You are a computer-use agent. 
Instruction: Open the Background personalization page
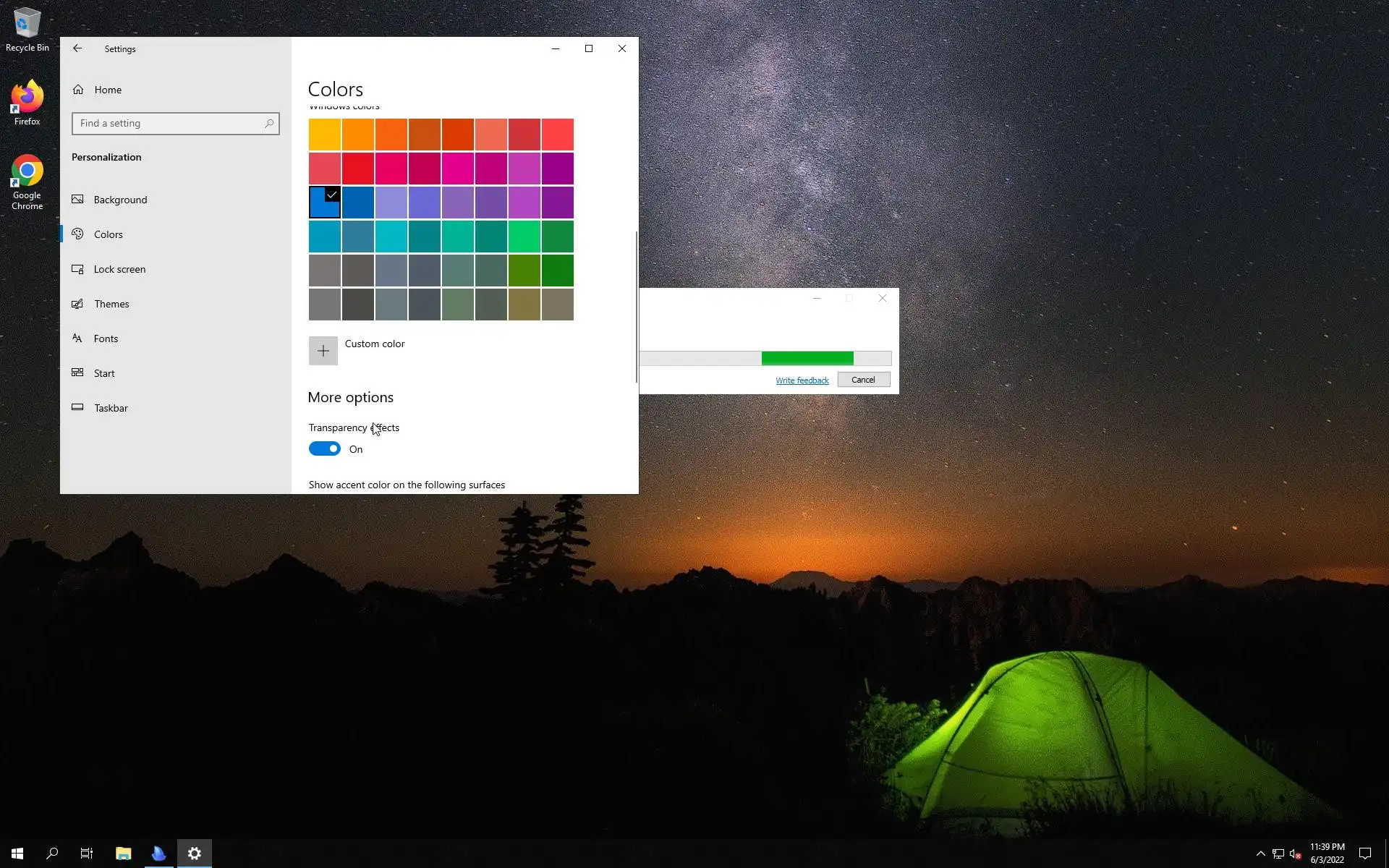point(120,200)
